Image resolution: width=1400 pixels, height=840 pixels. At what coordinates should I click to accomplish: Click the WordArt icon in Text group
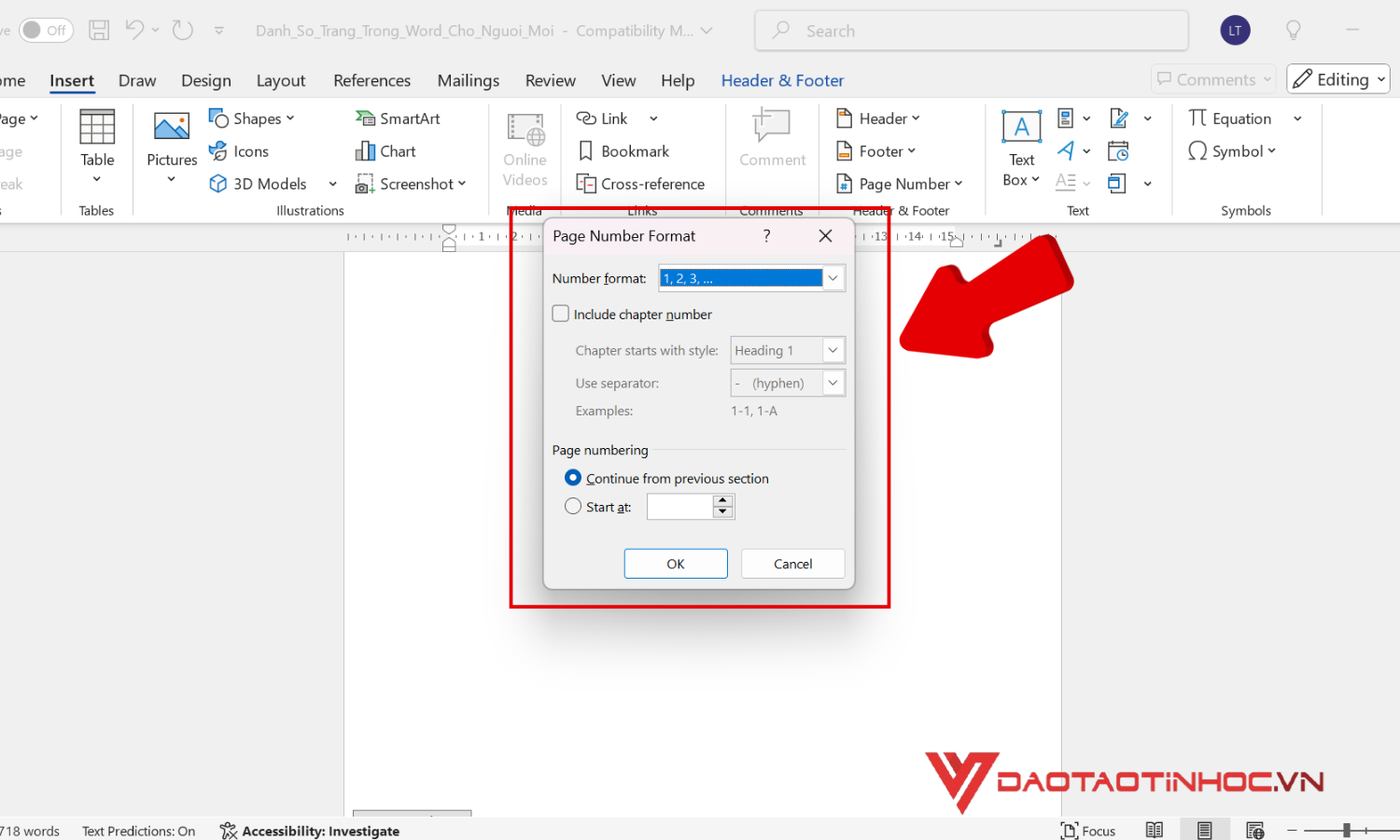pyautogui.click(x=1066, y=151)
